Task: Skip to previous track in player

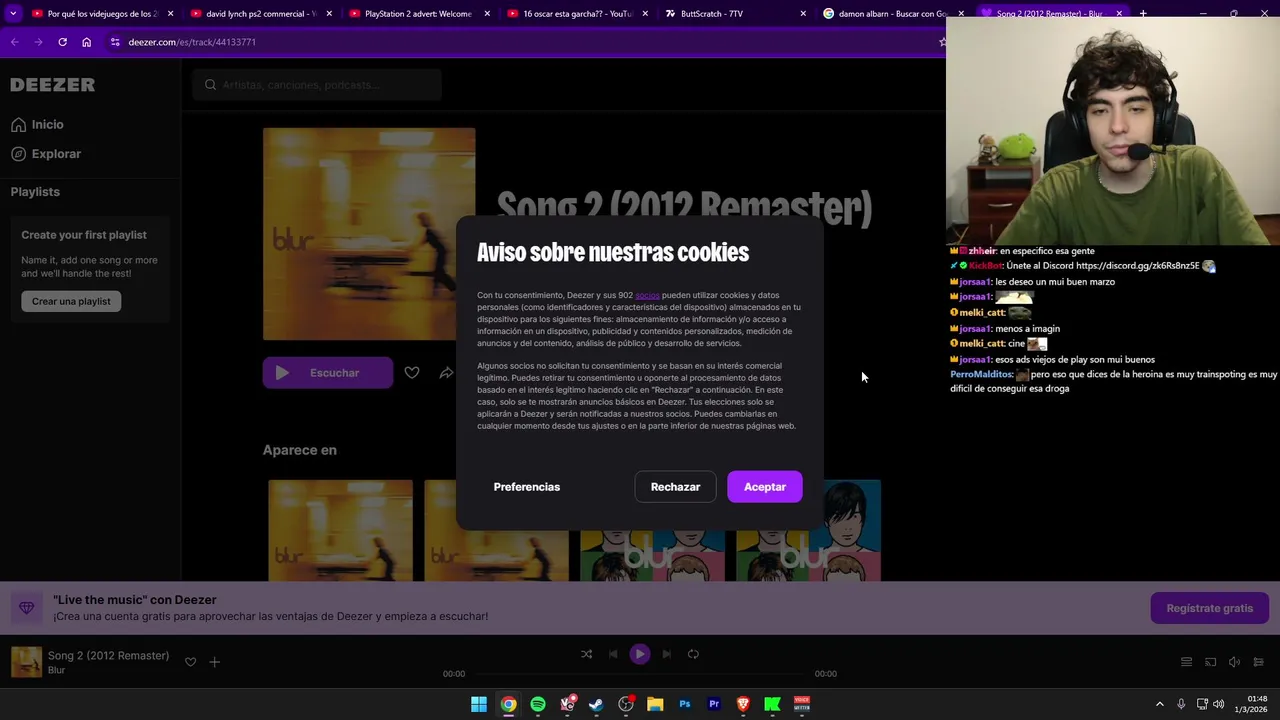Action: pos(613,654)
